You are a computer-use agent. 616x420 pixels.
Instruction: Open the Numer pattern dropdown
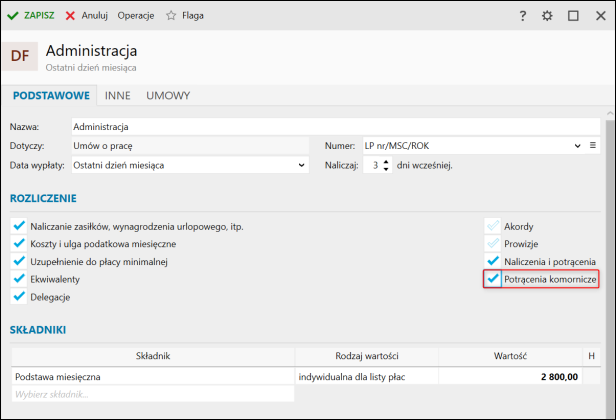coord(577,146)
